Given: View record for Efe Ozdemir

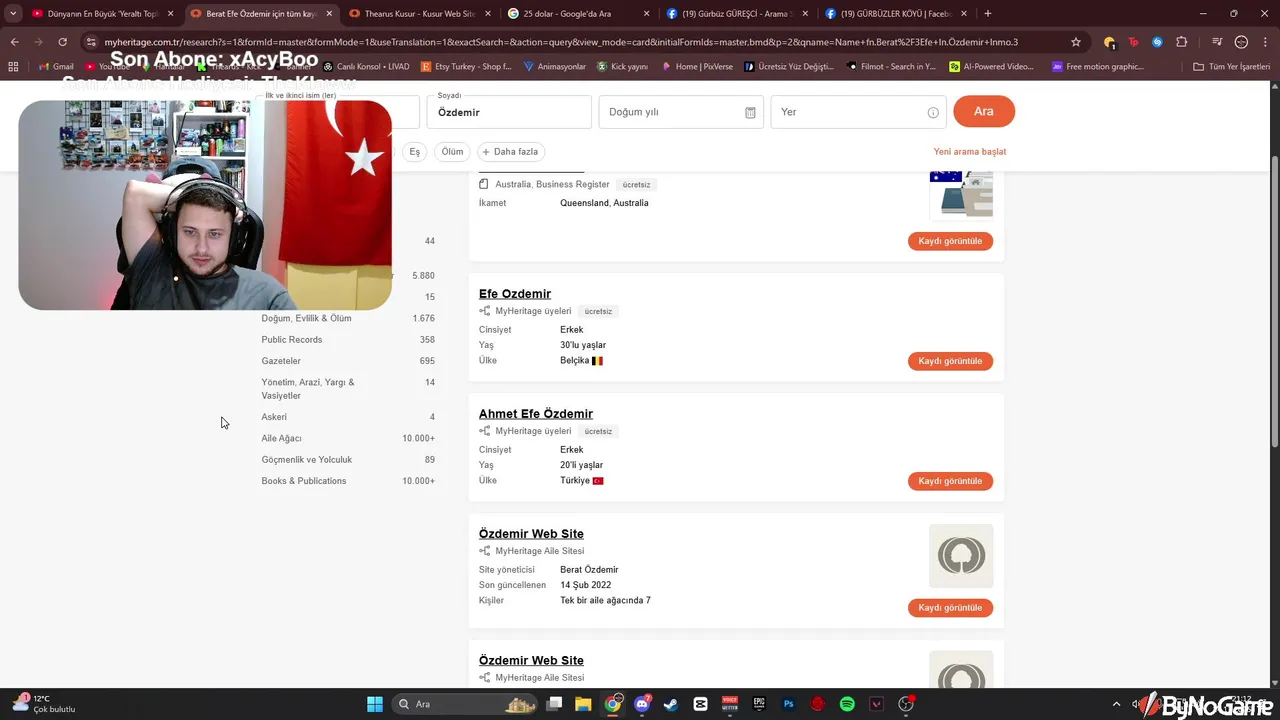Looking at the screenshot, I should pos(950,361).
